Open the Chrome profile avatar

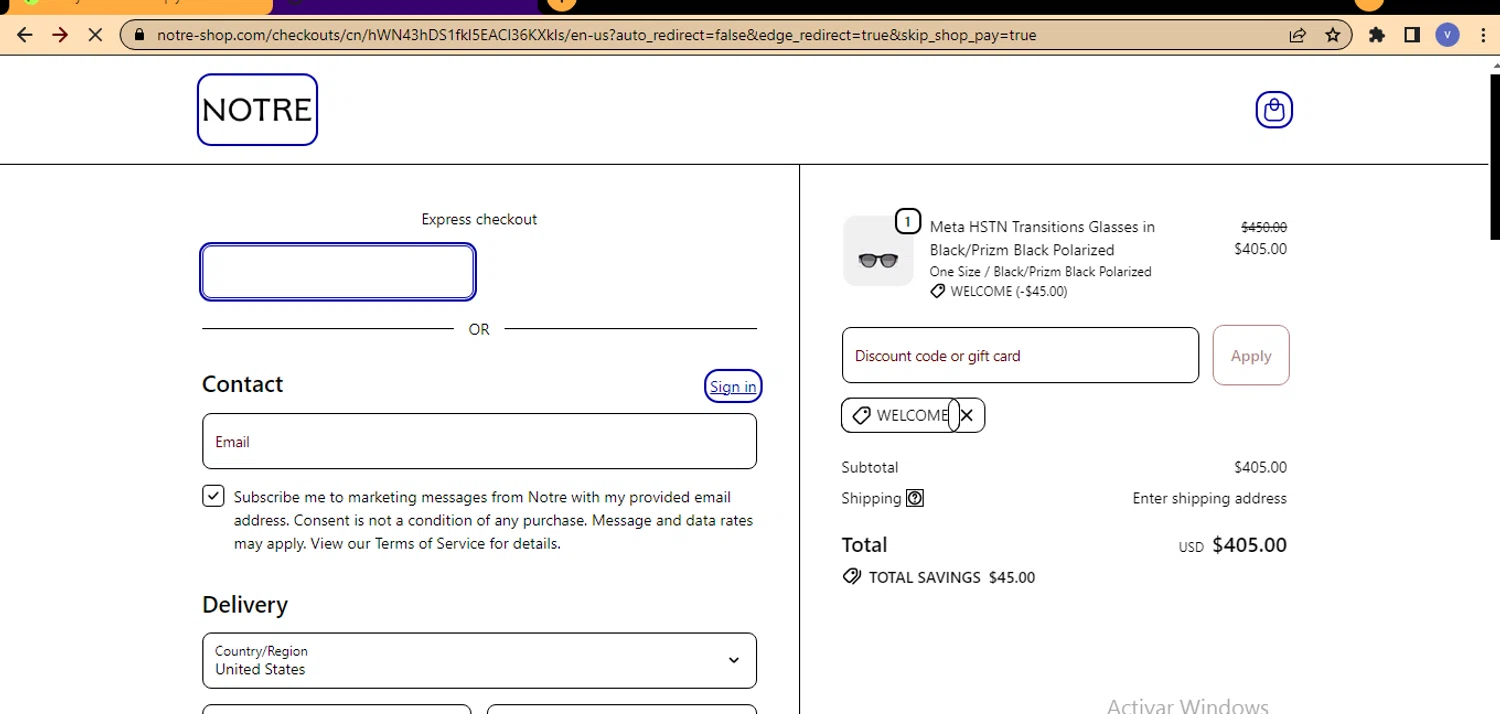coord(1447,35)
